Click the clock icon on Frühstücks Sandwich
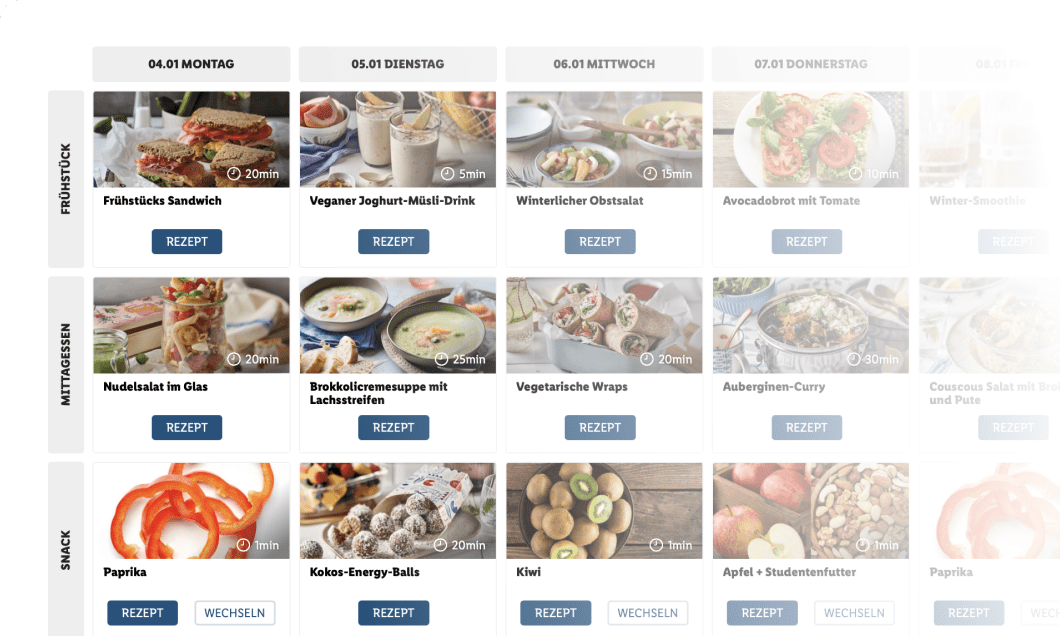Image resolution: width=1060 pixels, height=636 pixels. [234, 174]
